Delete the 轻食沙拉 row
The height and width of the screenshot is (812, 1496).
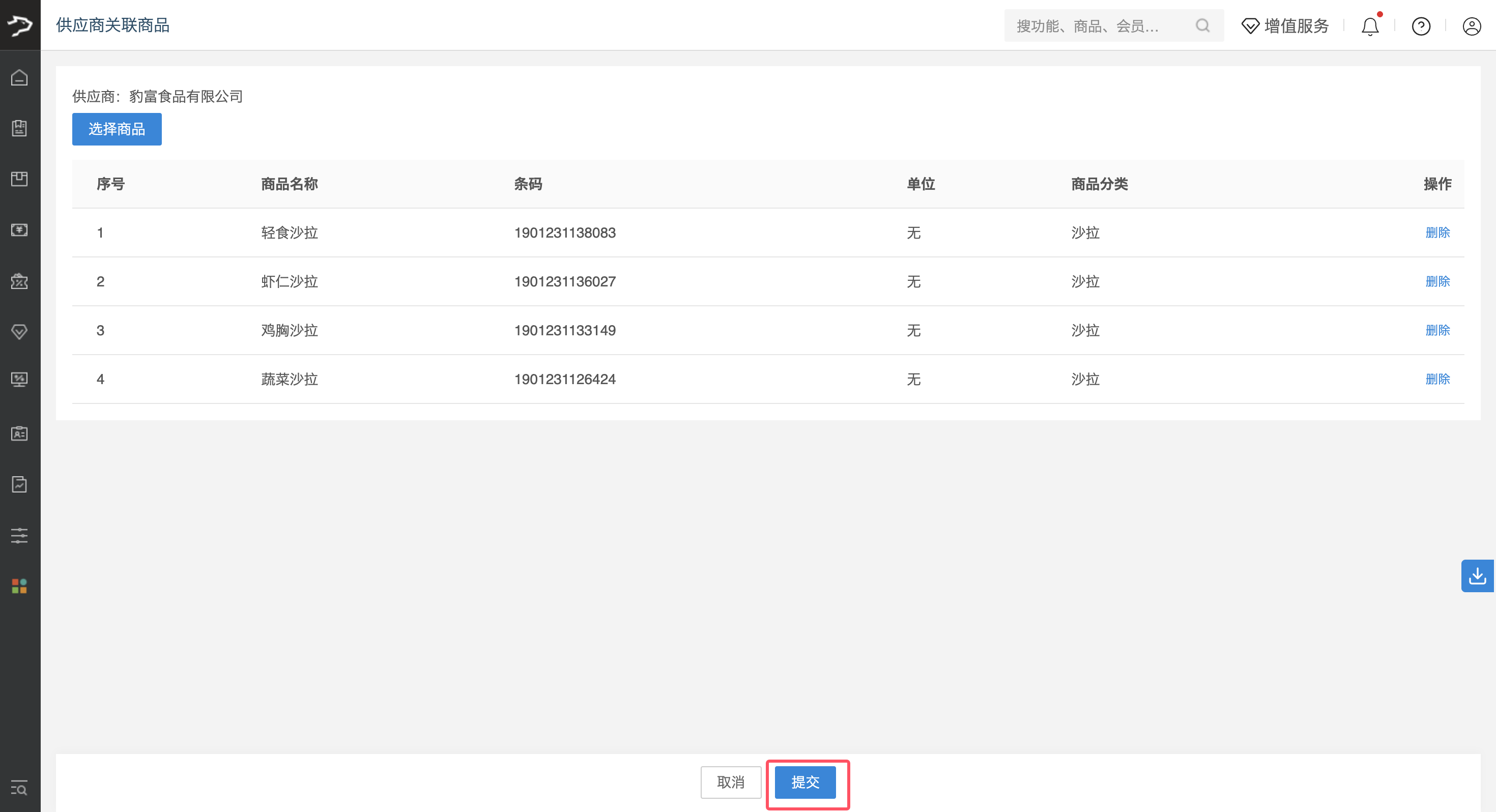point(1438,233)
